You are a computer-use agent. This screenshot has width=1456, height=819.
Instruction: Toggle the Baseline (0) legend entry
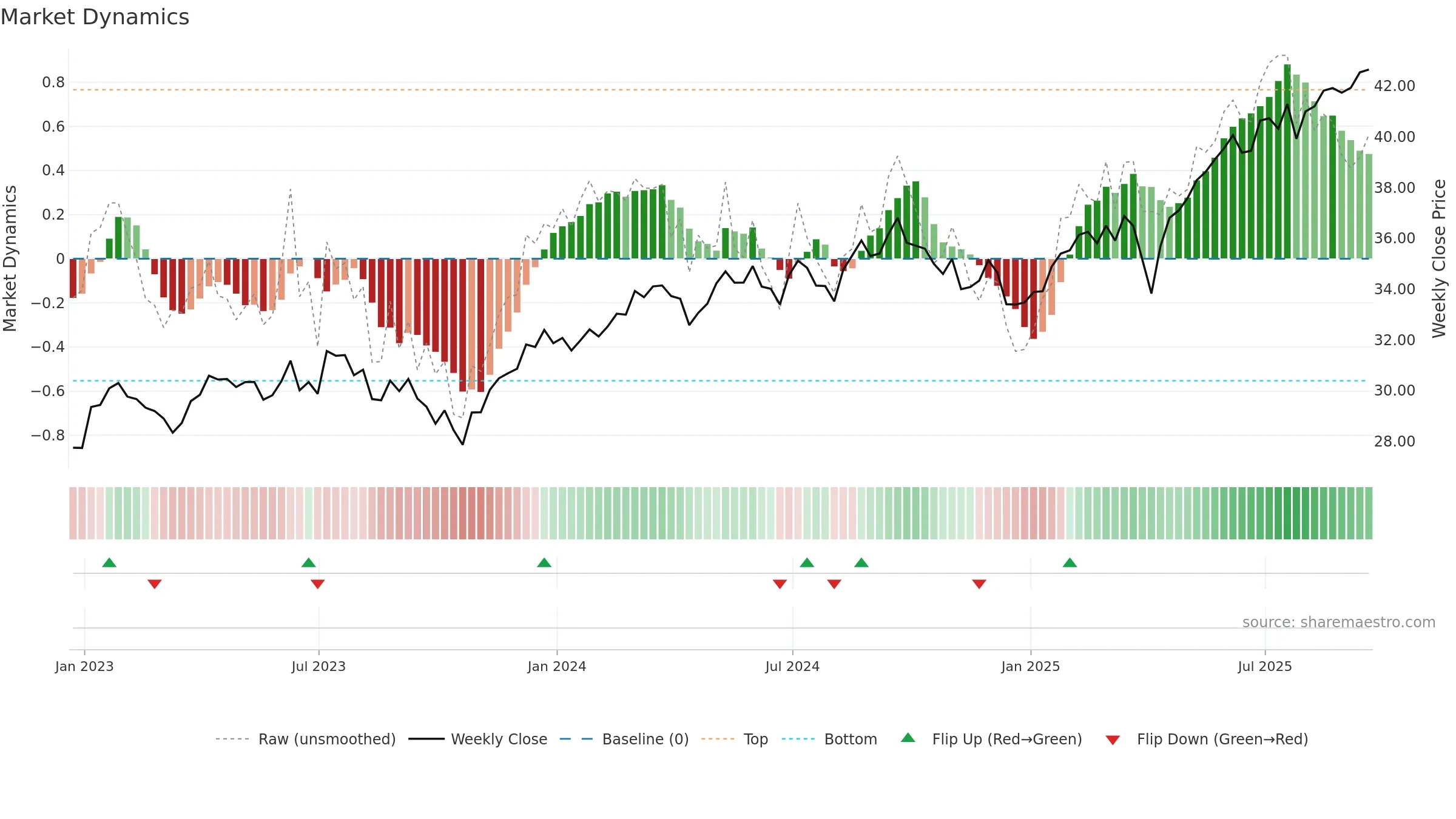[x=624, y=739]
